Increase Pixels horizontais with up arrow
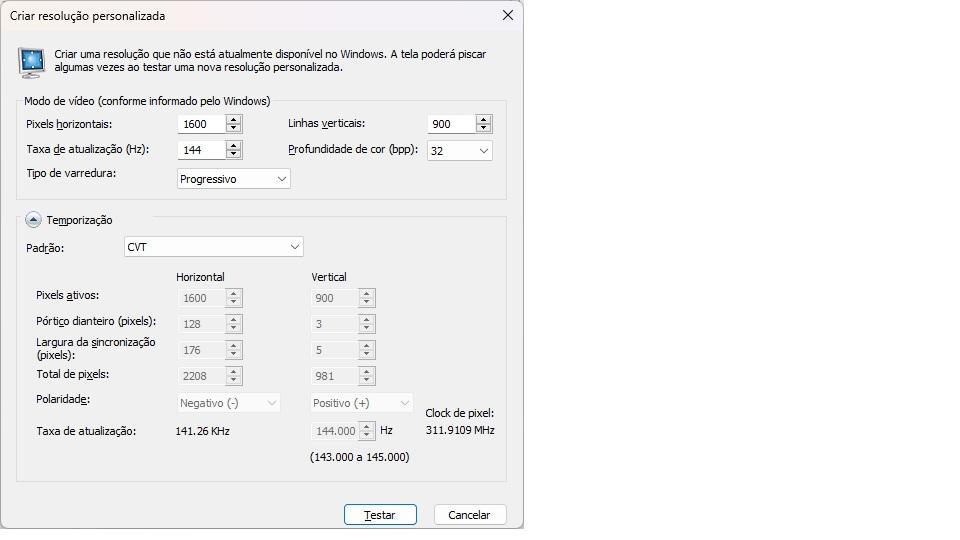 coord(233,119)
